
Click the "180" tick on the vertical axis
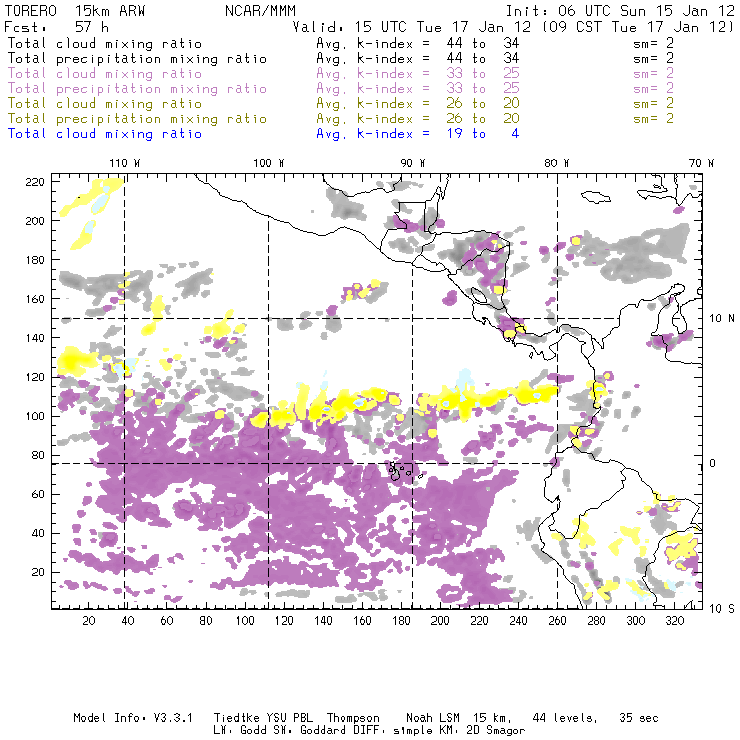[34, 260]
